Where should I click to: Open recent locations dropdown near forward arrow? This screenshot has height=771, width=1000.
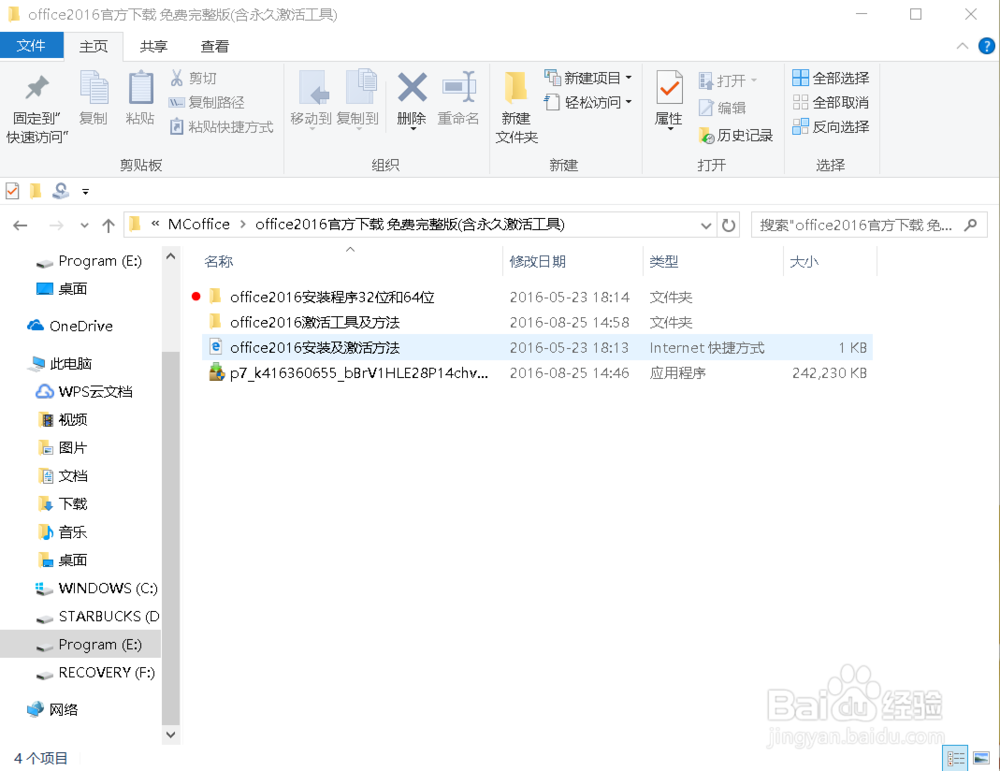coord(84,225)
